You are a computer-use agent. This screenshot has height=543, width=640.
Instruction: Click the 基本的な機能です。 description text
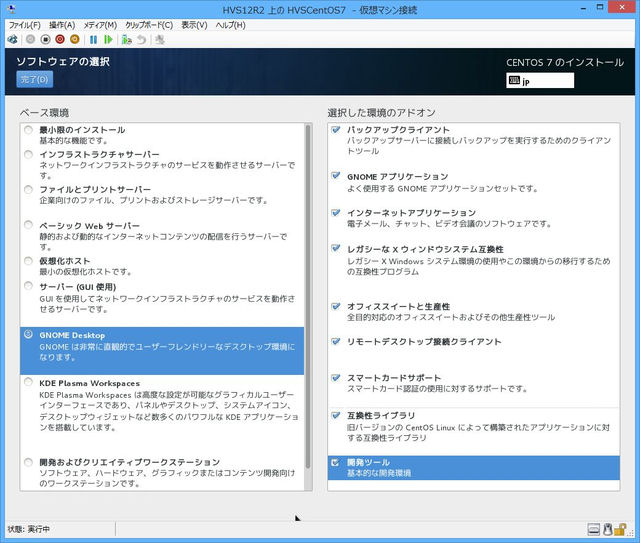[74, 141]
